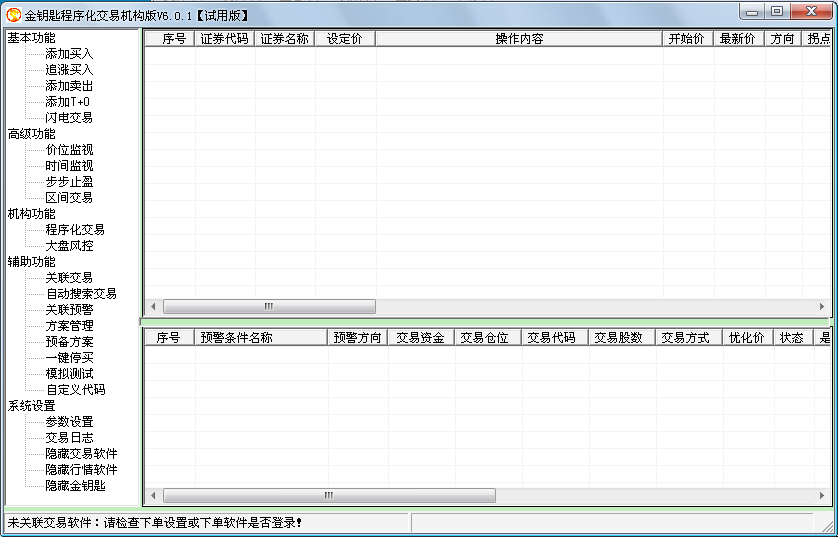The image size is (838, 537).
Task: Click 交易仓位 column header
Action: (488, 338)
